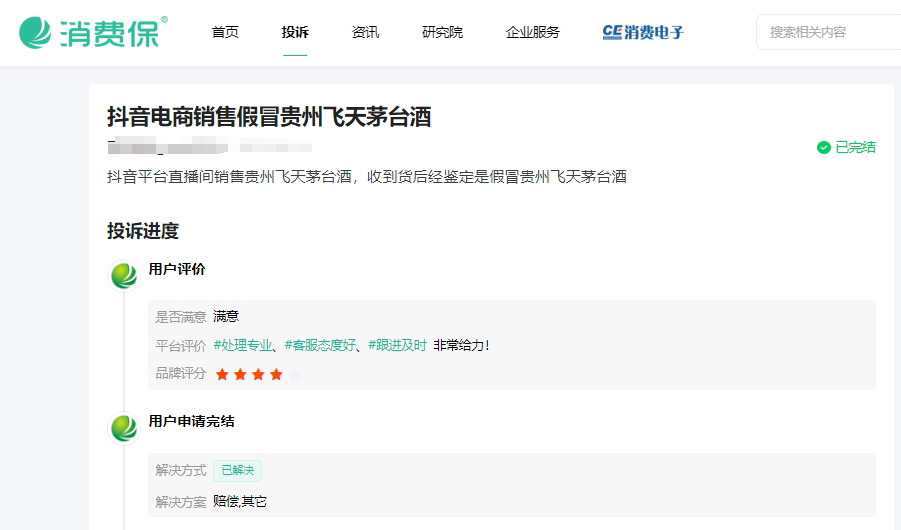
Task: Open the 首页 navigation tab
Action: pyautogui.click(x=225, y=32)
